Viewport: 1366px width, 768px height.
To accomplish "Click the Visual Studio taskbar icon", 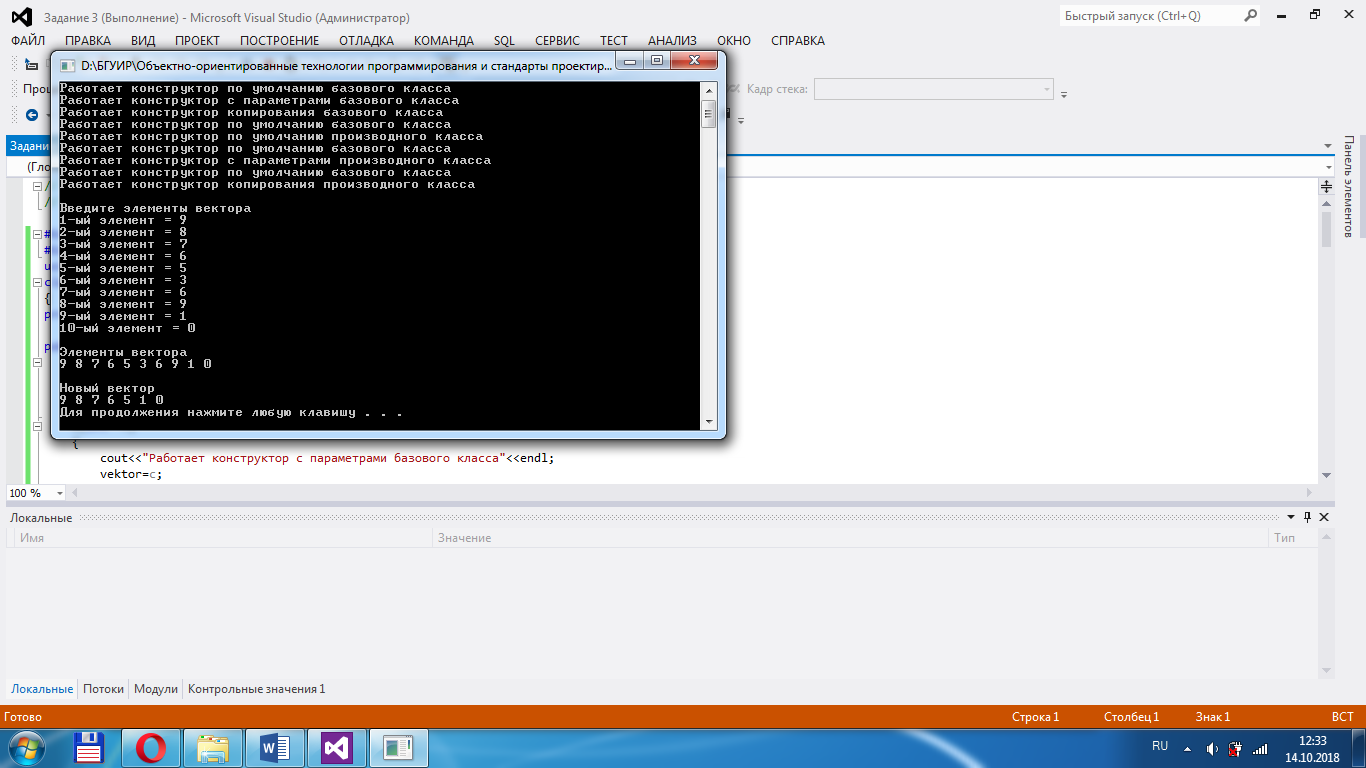I will point(336,747).
